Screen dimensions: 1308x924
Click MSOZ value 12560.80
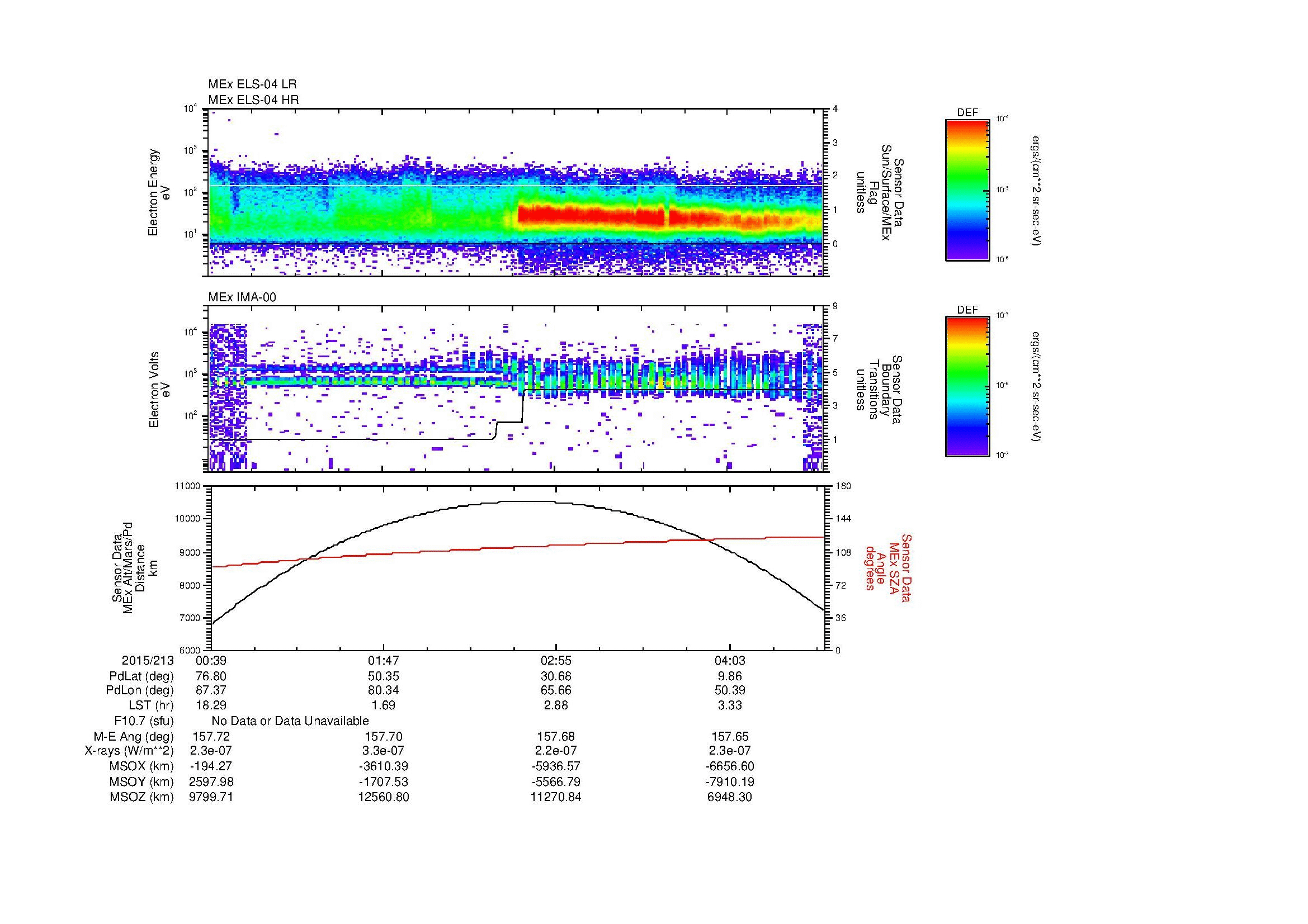coord(384,797)
